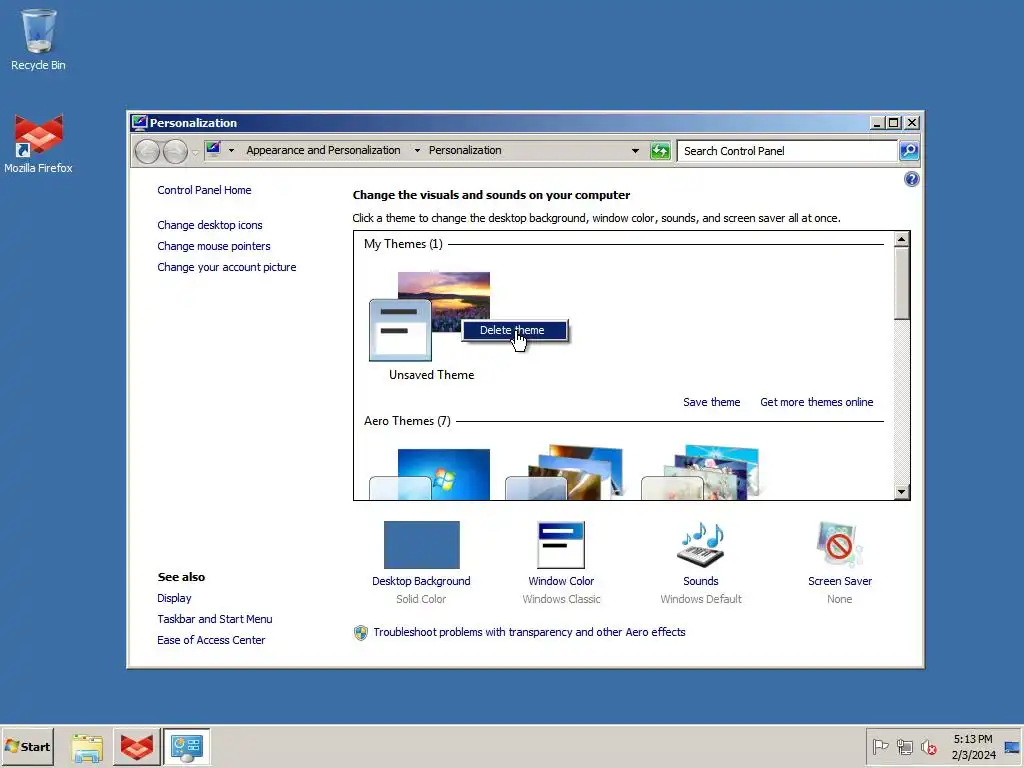Click the clock showing 5:13 PM
This screenshot has width=1024, height=768.
coord(972,747)
